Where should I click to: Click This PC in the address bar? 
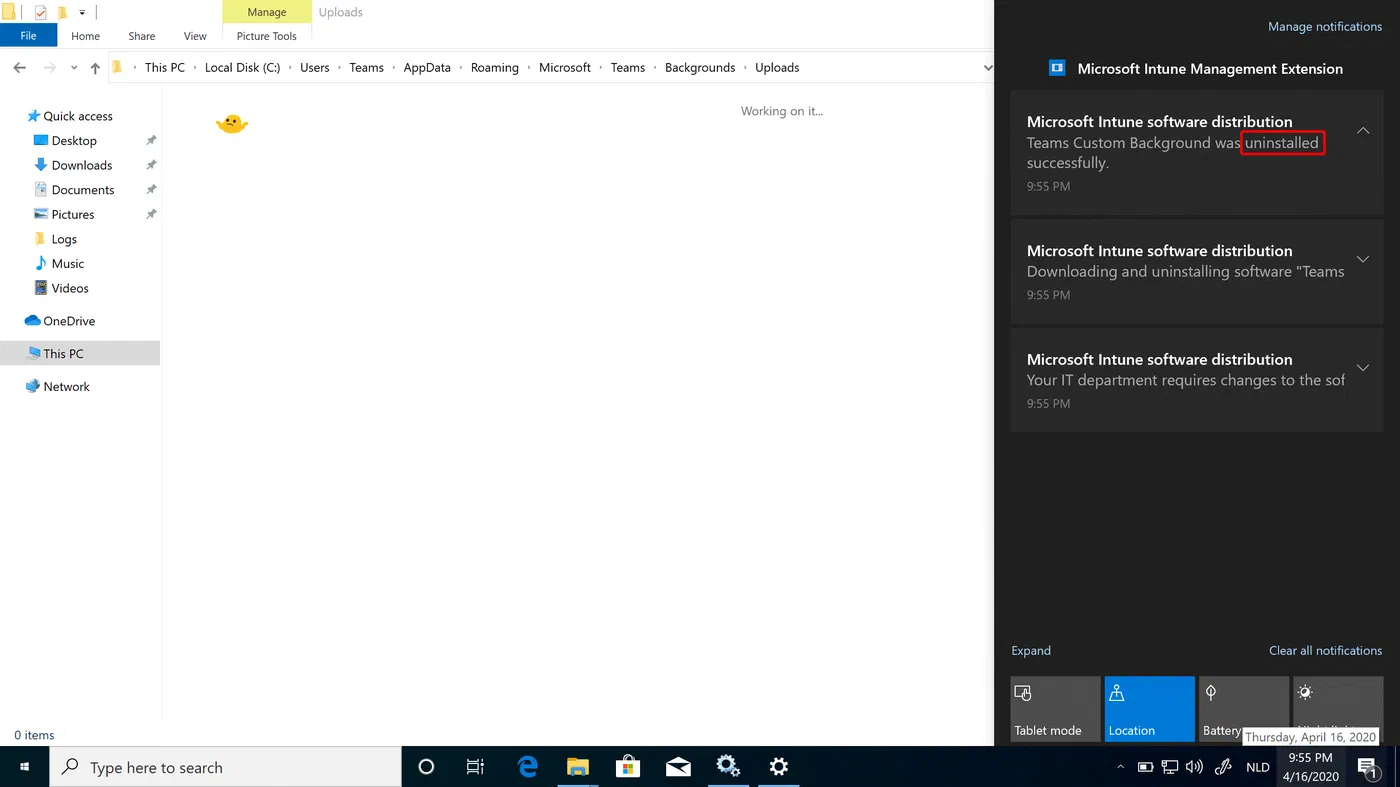click(164, 68)
